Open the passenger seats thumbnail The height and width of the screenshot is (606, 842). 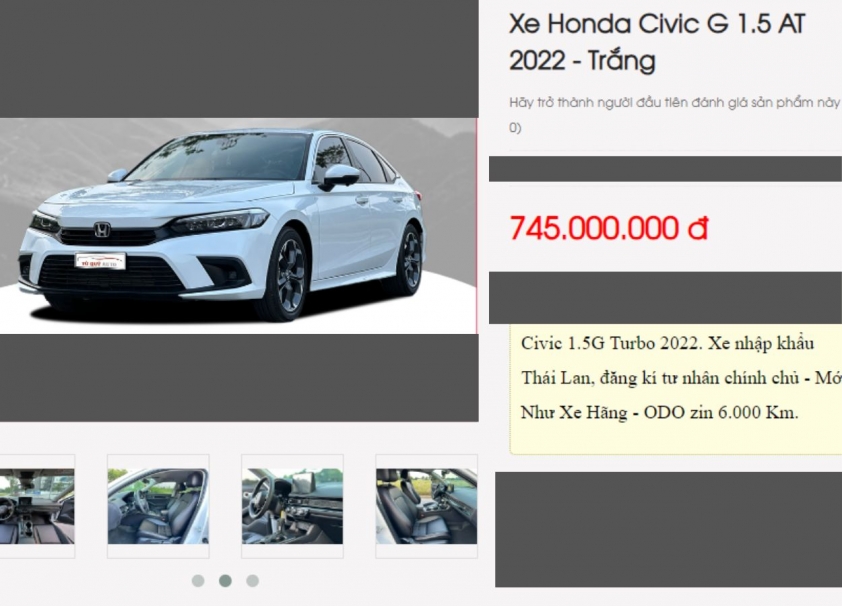pyautogui.click(x=426, y=506)
